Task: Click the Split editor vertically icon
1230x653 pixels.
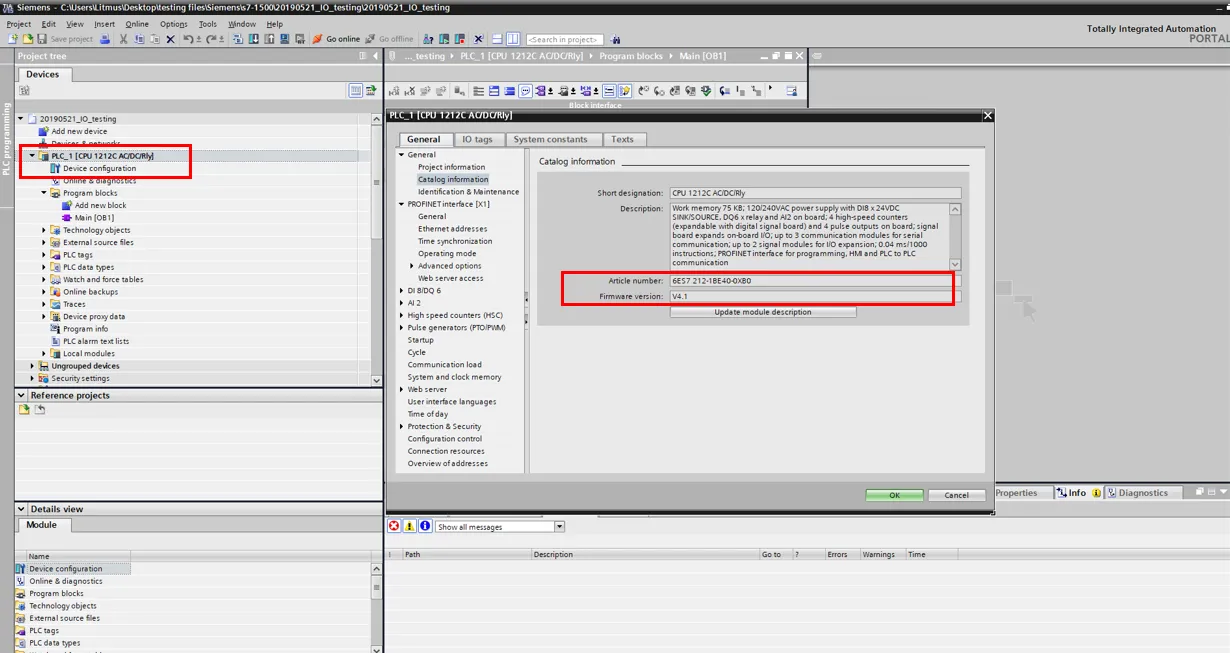Action: (513, 39)
